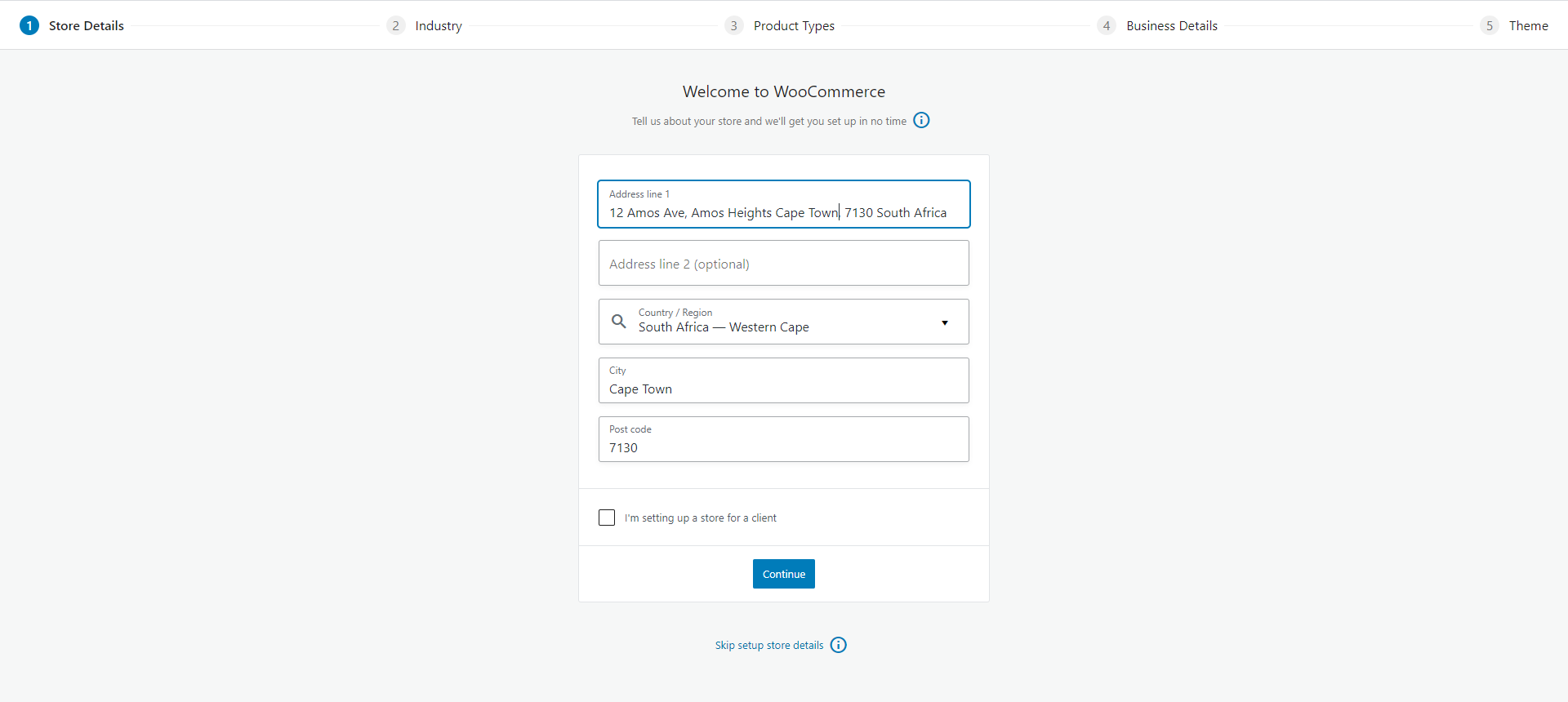This screenshot has width=1568, height=702.
Task: Click the Post code field with 7130
Action: [784, 439]
